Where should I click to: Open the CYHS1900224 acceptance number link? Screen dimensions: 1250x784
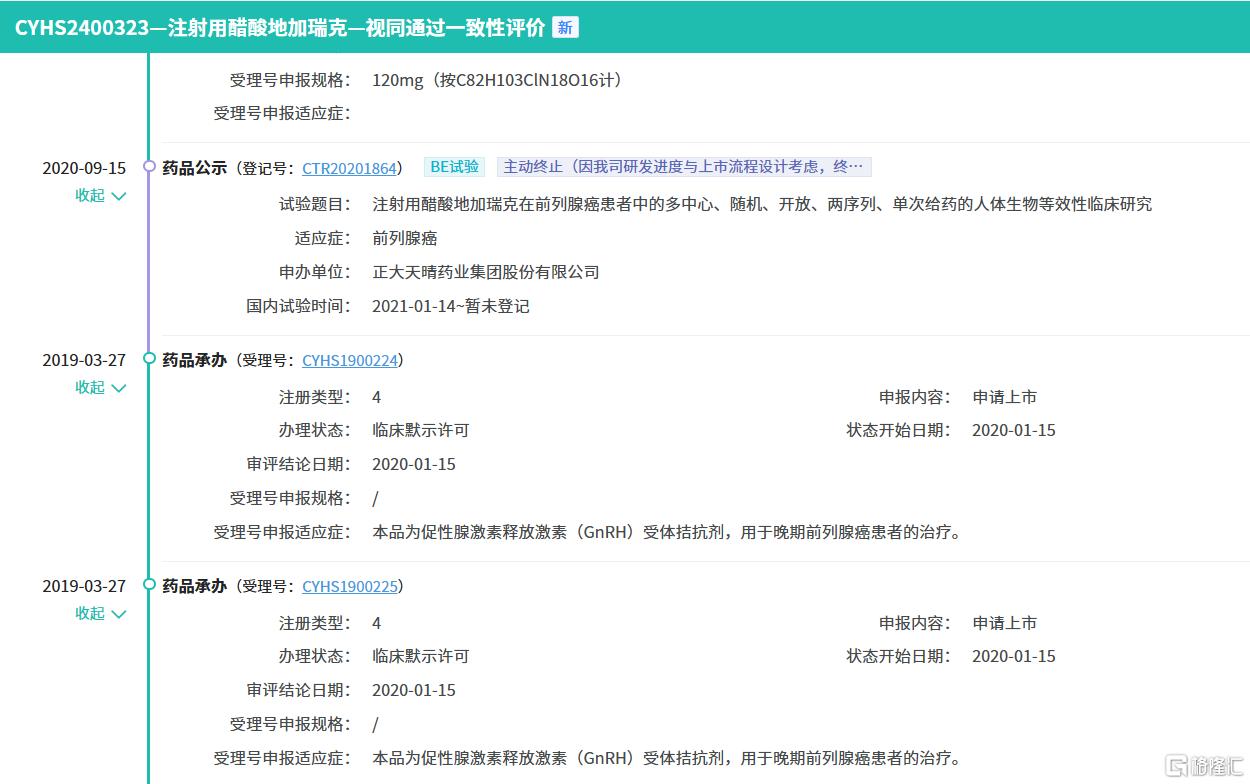[x=349, y=360]
